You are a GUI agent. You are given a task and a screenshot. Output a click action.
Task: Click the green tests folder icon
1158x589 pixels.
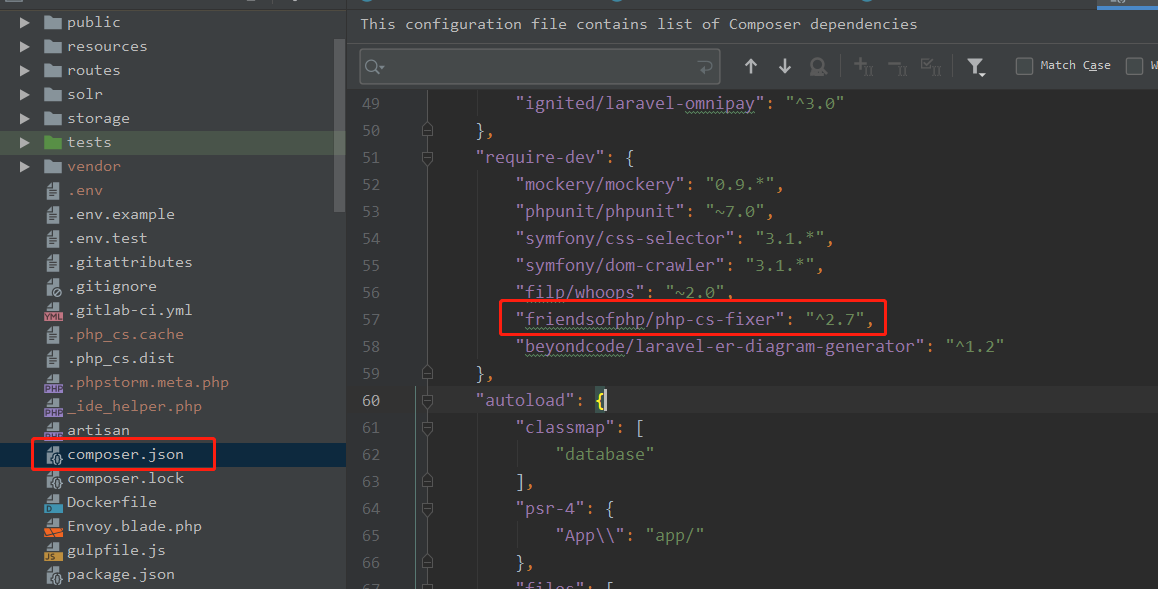coord(52,142)
